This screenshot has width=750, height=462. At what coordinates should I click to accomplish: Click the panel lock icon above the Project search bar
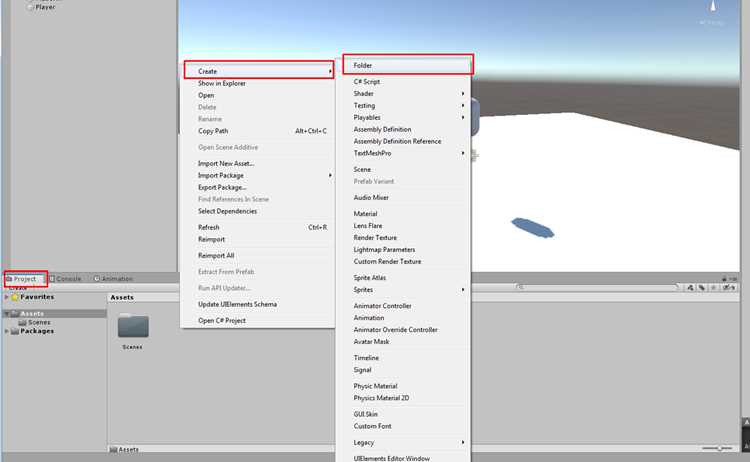[724, 278]
